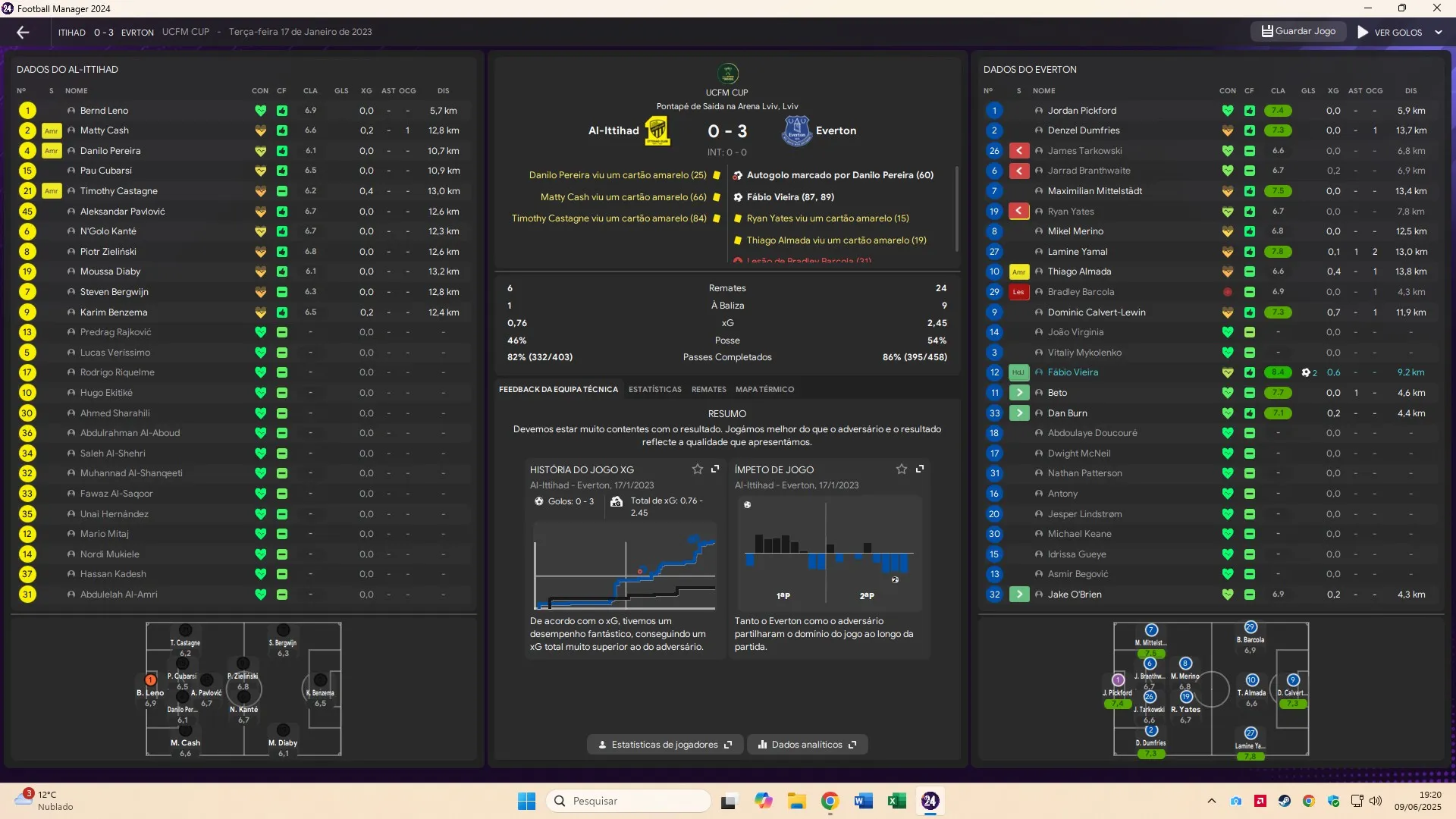Click Beto's substituted-on green arrow
The width and height of the screenshot is (1456, 819).
click(x=1018, y=393)
